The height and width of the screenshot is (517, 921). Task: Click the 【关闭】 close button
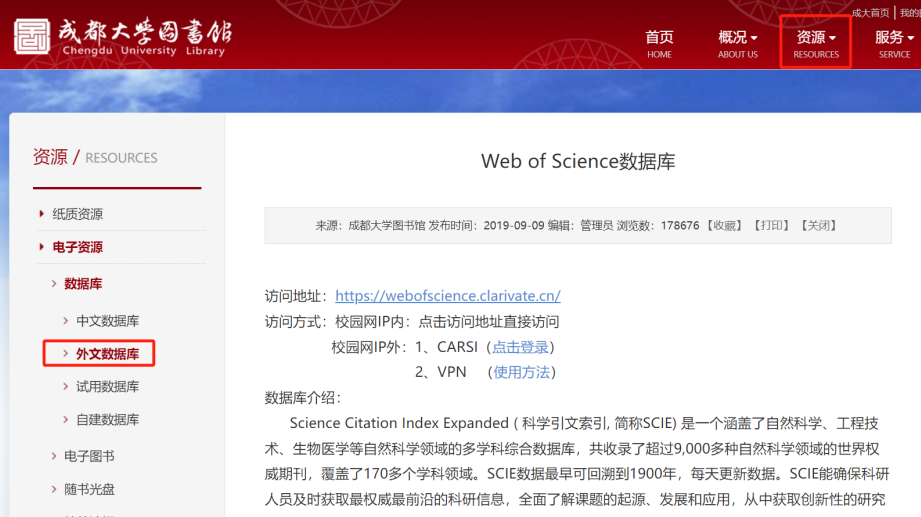click(x=819, y=226)
